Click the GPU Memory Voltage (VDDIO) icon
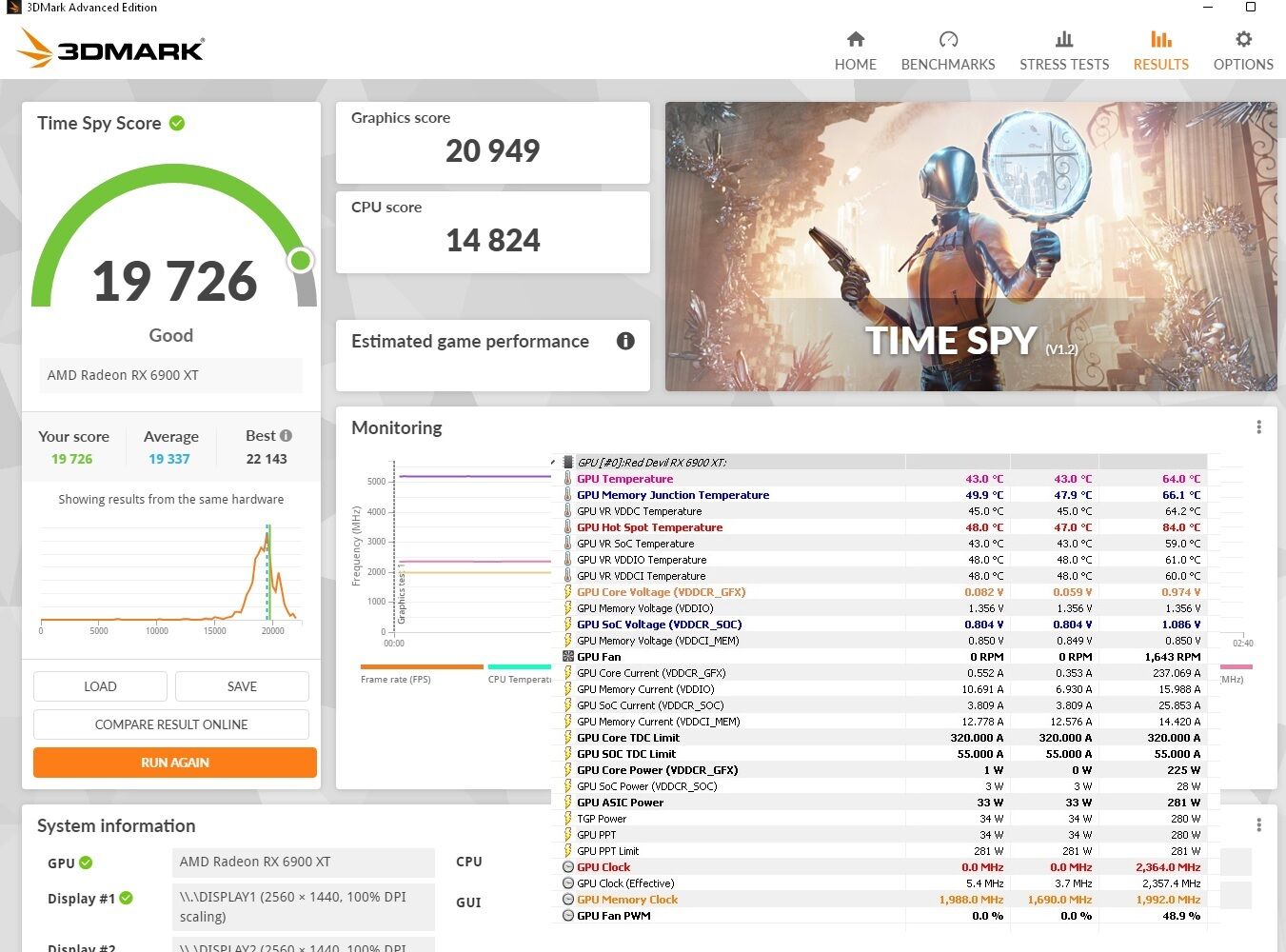The width and height of the screenshot is (1286, 952). click(x=568, y=608)
